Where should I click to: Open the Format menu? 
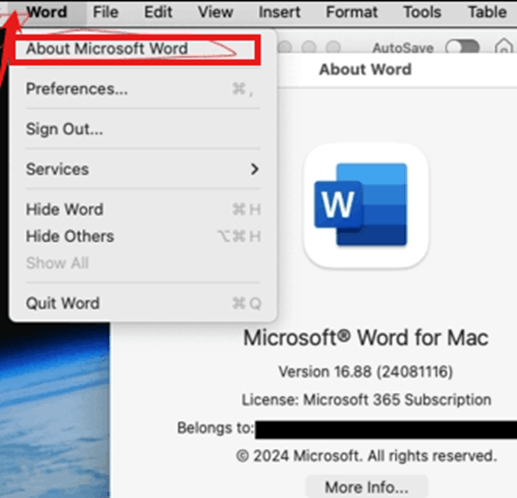tap(352, 12)
